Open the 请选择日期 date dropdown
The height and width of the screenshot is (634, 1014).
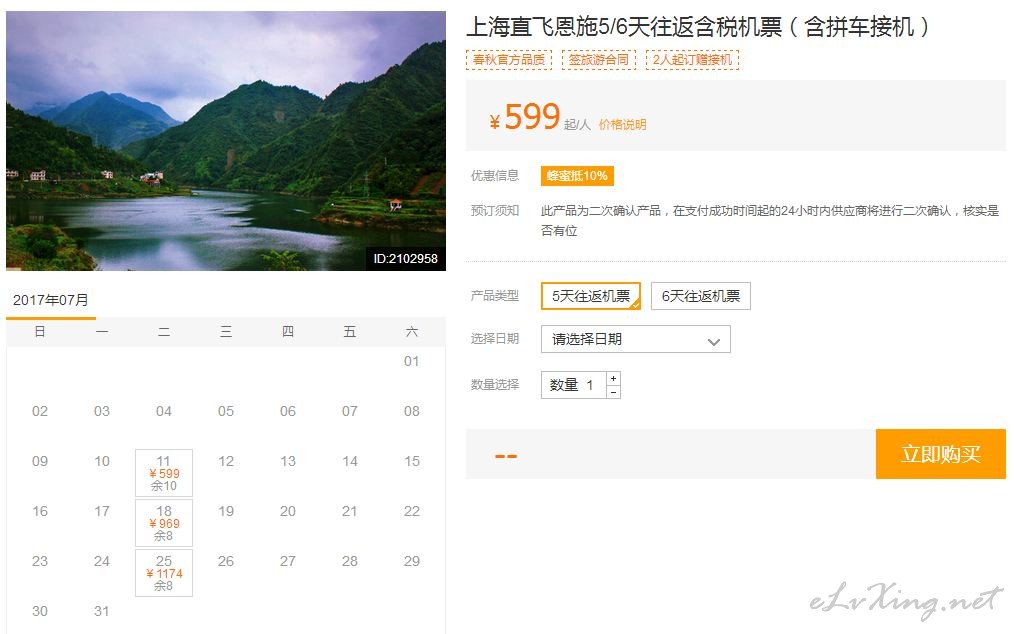point(636,339)
